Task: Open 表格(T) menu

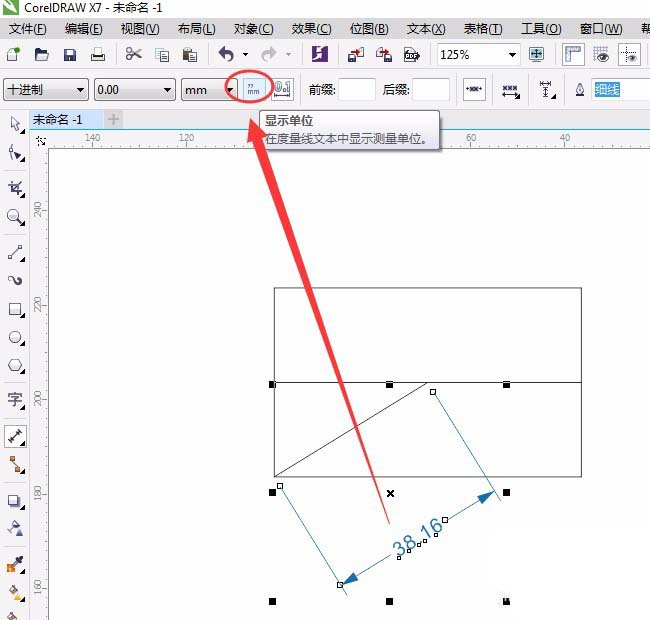Action: [x=483, y=29]
